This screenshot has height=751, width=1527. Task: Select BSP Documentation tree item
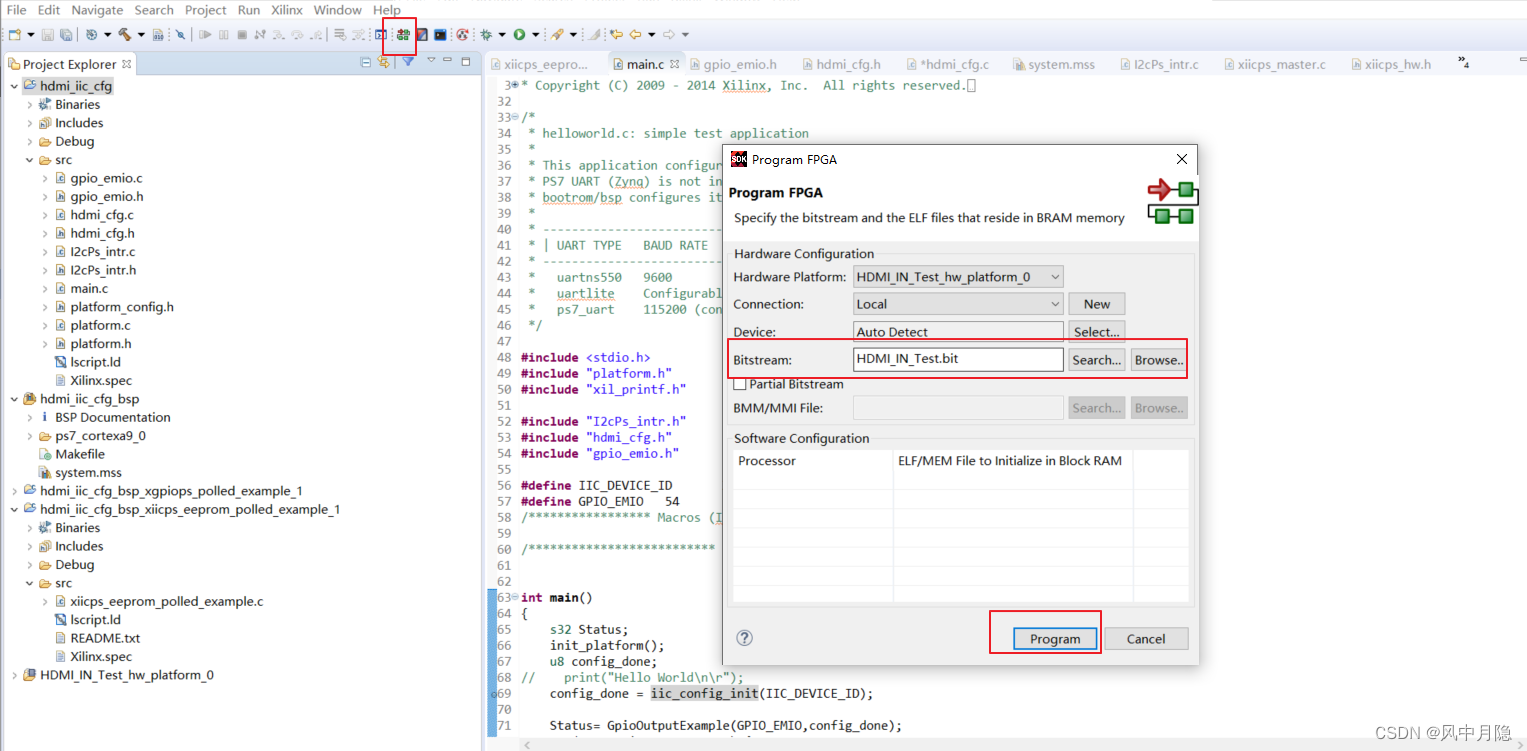112,417
